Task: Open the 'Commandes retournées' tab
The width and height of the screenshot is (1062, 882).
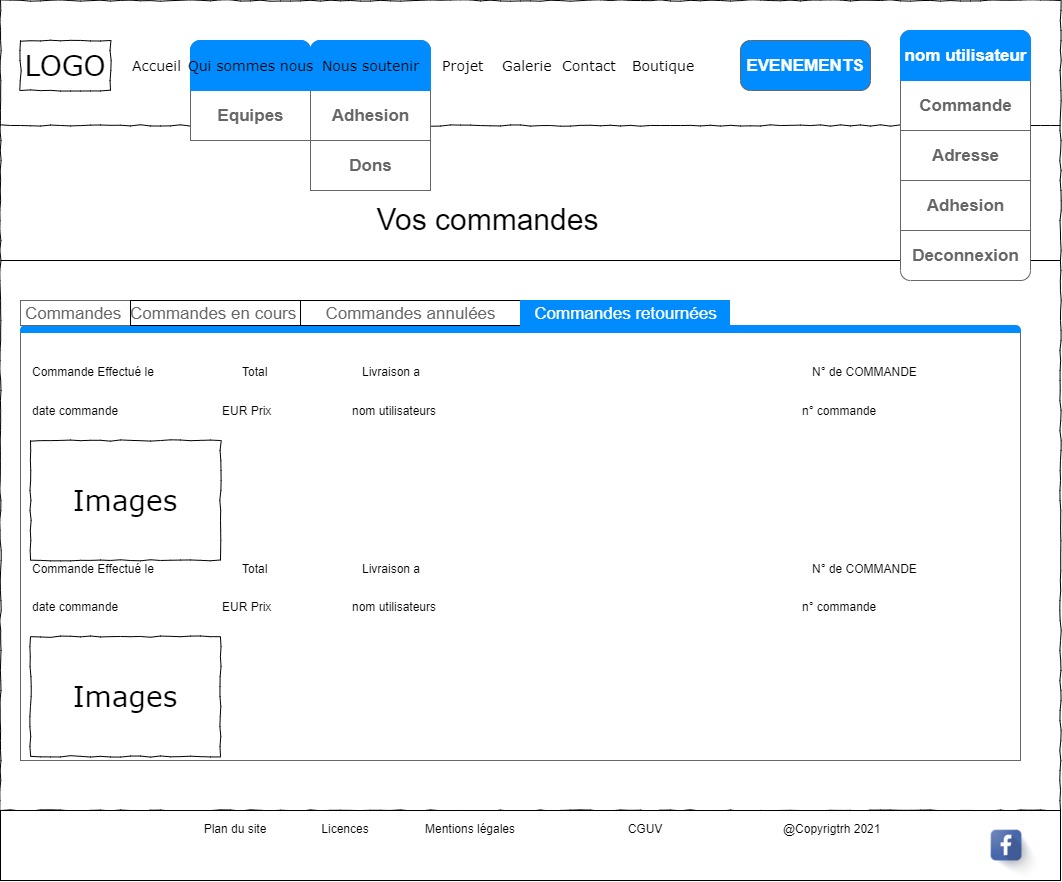Action: point(625,313)
